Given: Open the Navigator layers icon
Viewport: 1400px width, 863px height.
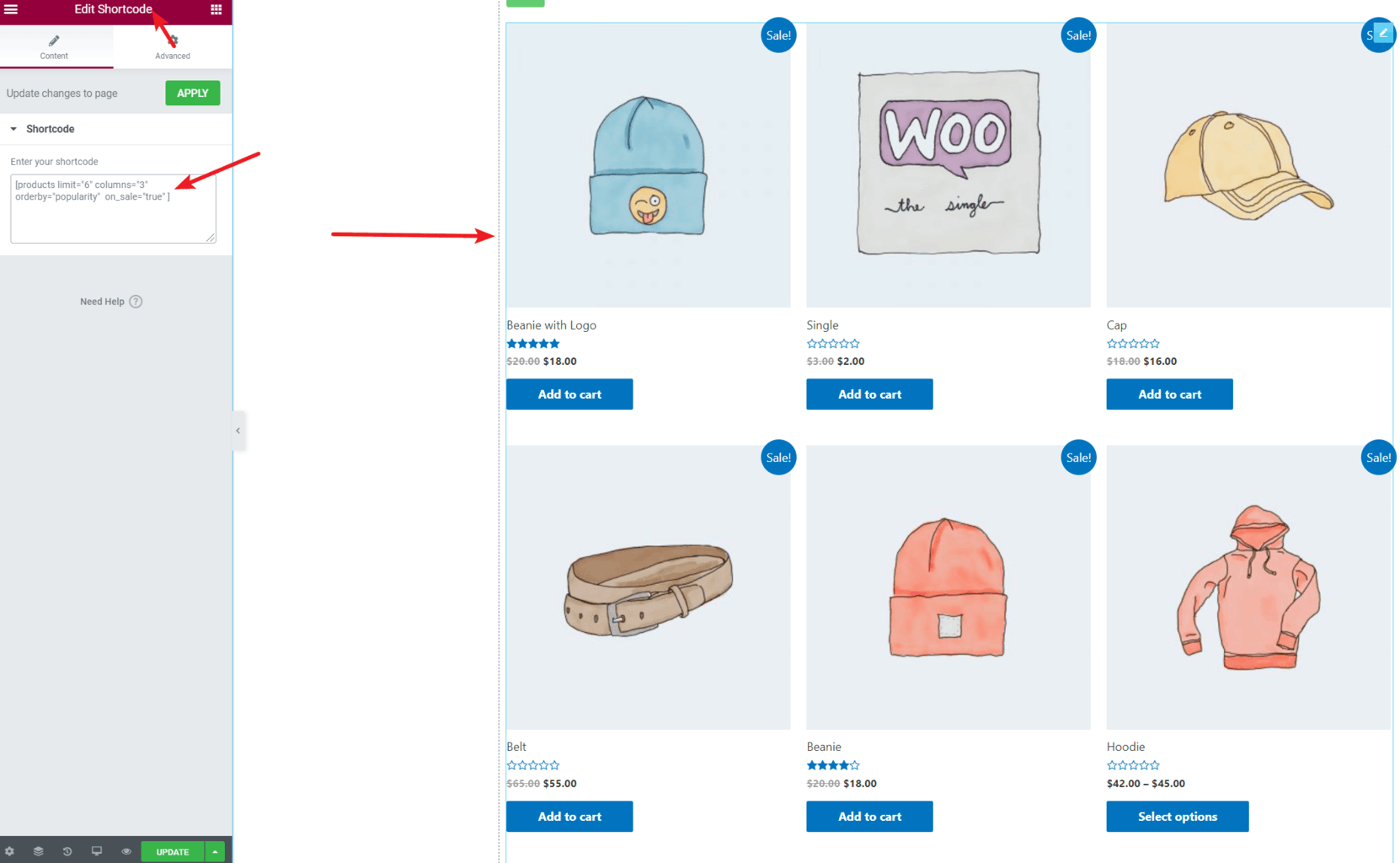Looking at the screenshot, I should [x=38, y=851].
